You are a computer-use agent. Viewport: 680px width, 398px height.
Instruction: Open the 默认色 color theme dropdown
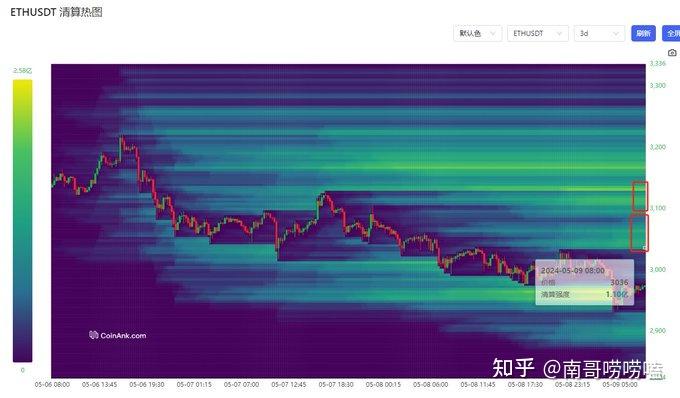[477, 33]
